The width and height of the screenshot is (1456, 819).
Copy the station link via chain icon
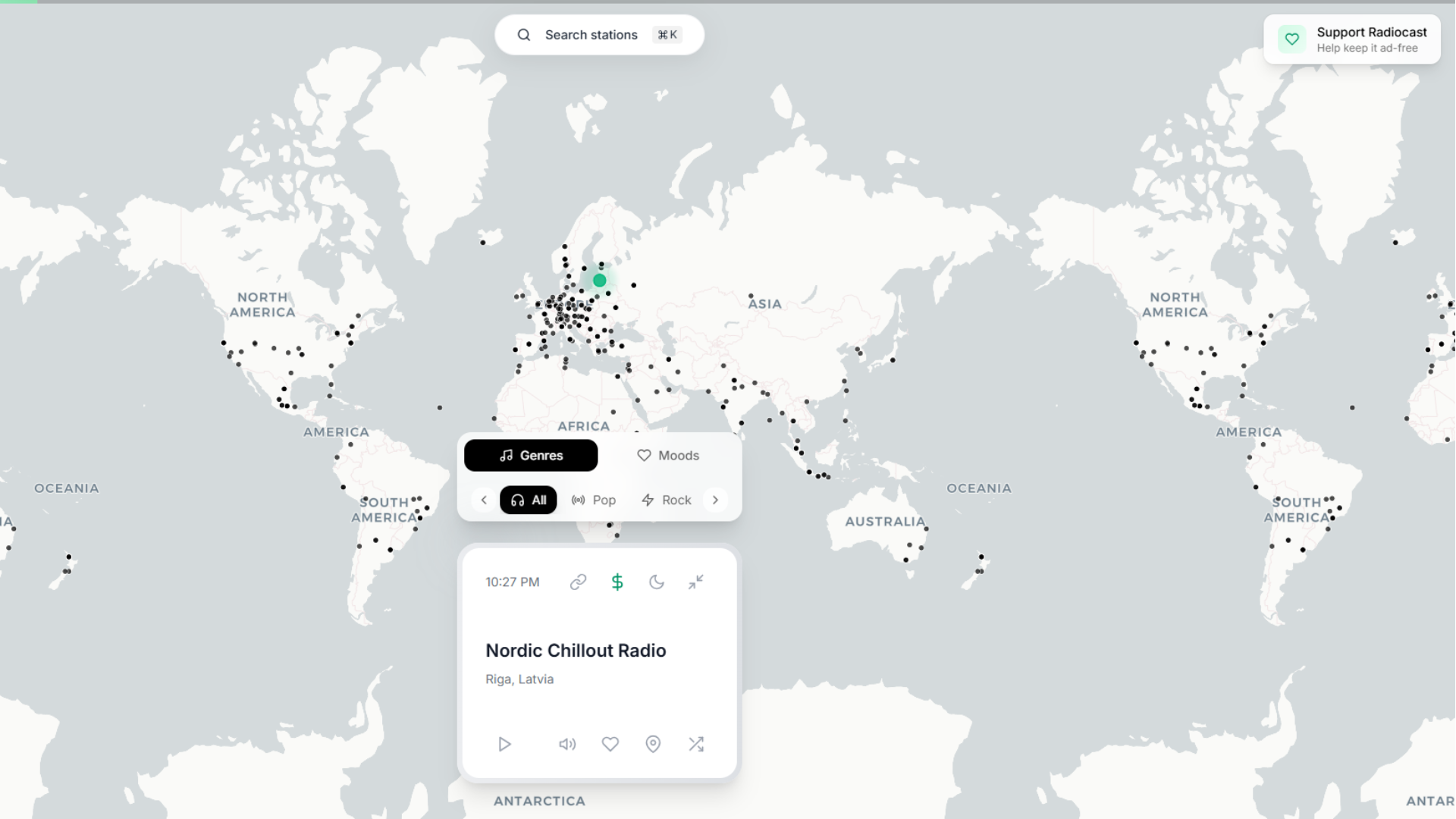tap(578, 582)
